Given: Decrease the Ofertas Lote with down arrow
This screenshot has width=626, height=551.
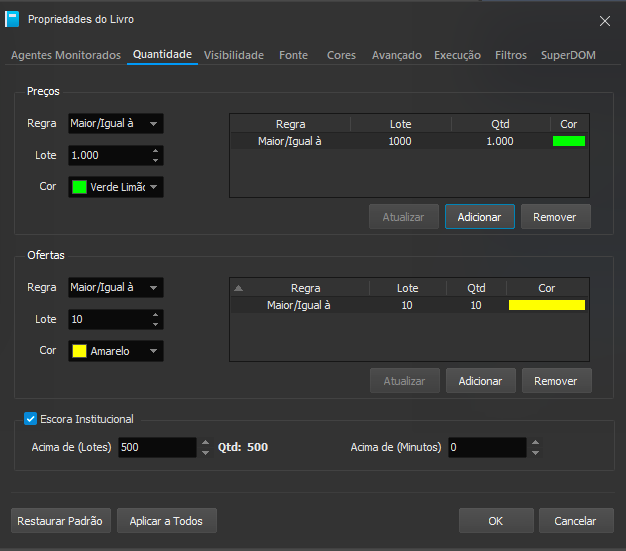Looking at the screenshot, I should coord(156,324).
